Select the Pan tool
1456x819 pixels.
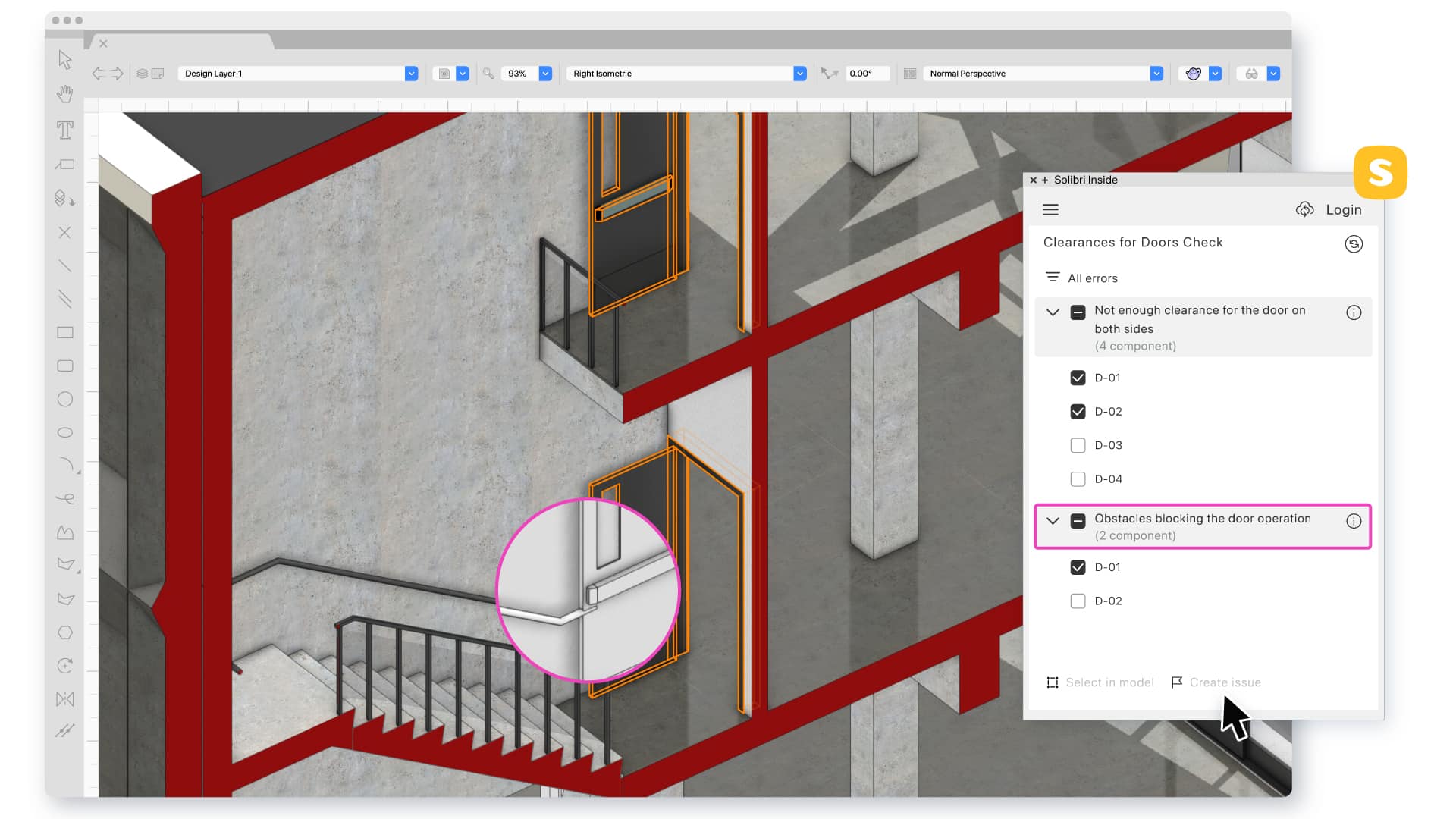(65, 93)
